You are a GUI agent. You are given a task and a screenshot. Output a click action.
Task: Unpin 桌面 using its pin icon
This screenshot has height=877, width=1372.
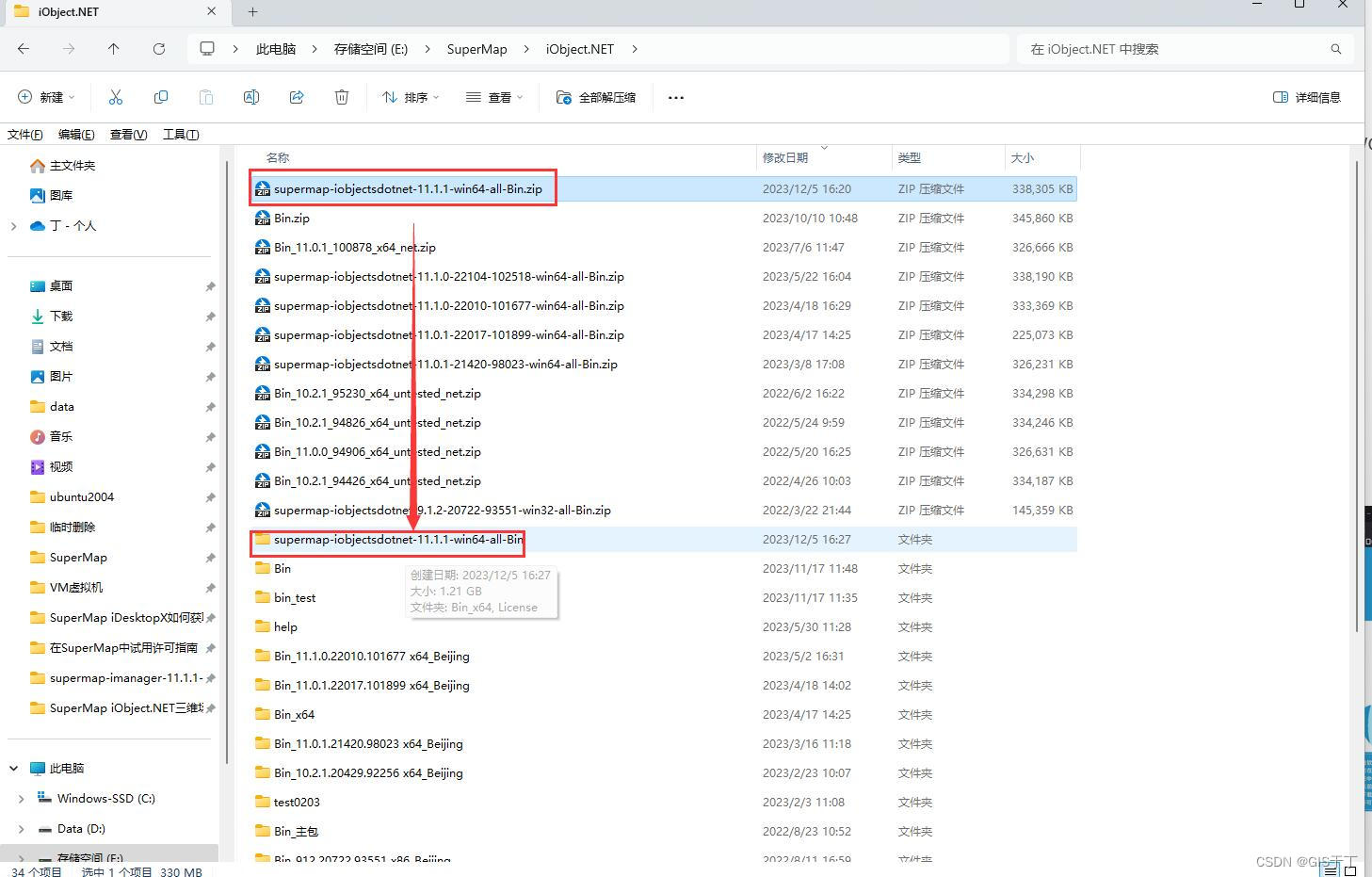(x=210, y=286)
